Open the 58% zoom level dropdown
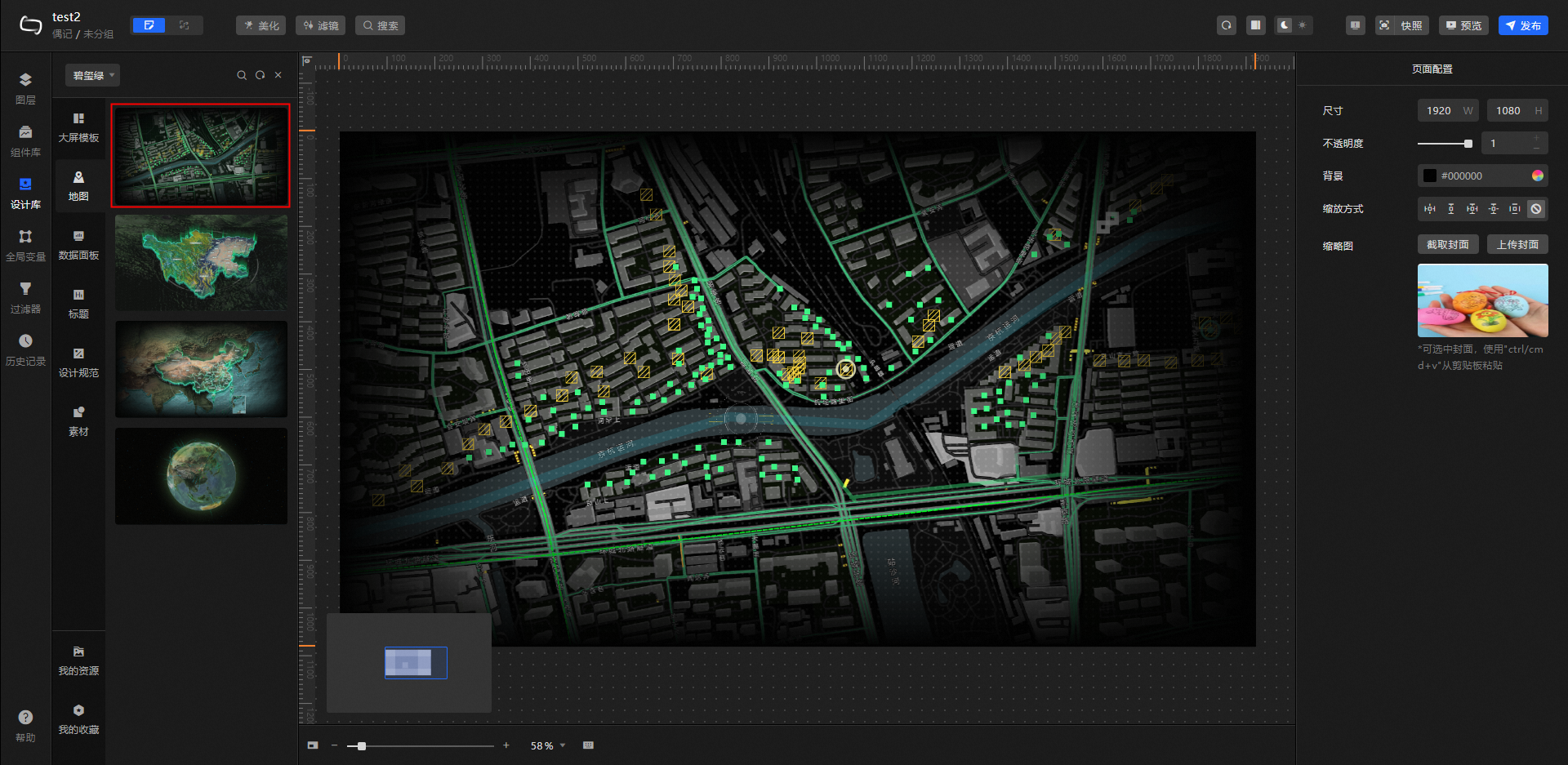1568x765 pixels. coord(548,745)
